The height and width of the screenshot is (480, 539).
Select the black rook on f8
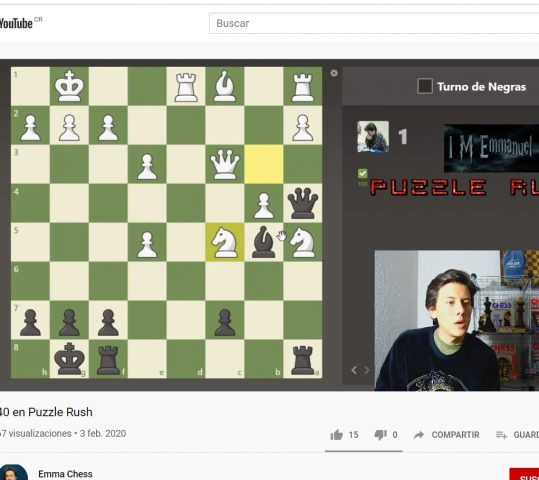[x=108, y=360]
